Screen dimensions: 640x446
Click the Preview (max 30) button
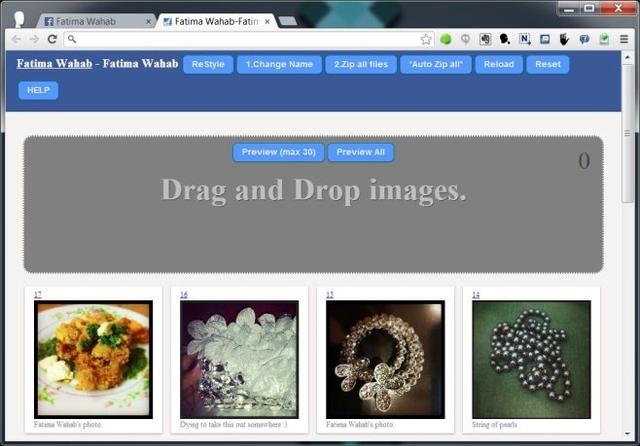278,152
